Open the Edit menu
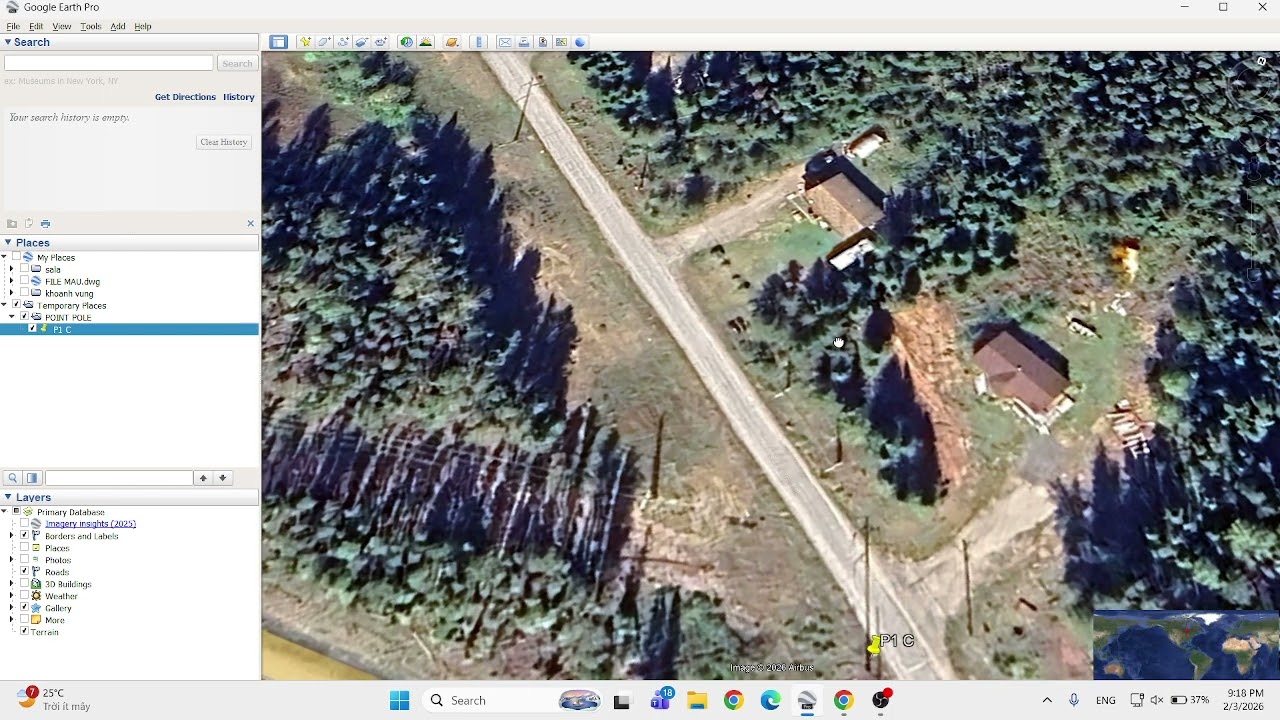The height and width of the screenshot is (720, 1280). tap(36, 26)
